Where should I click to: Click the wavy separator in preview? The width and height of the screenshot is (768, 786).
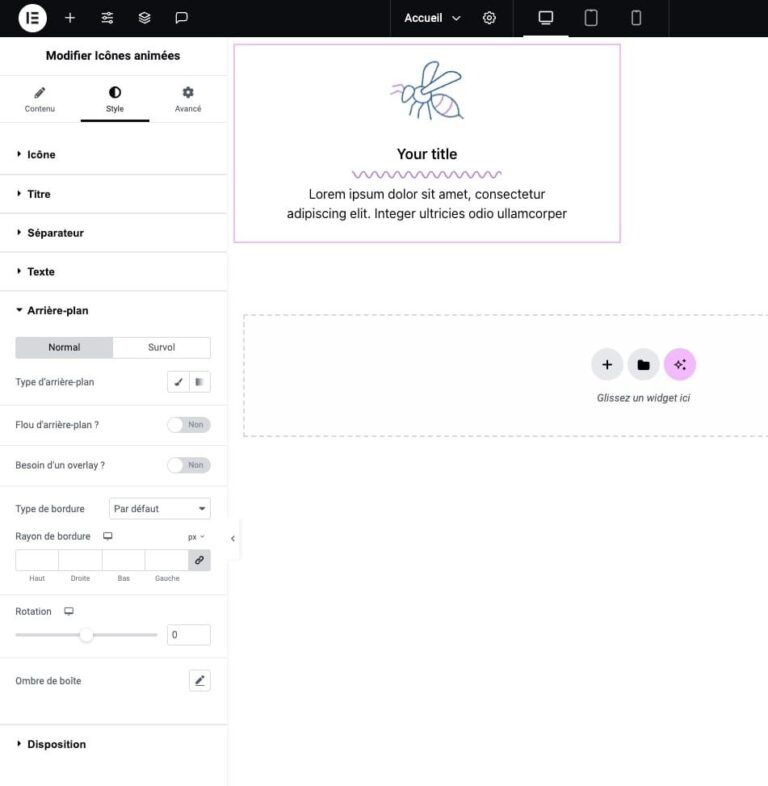(427, 174)
